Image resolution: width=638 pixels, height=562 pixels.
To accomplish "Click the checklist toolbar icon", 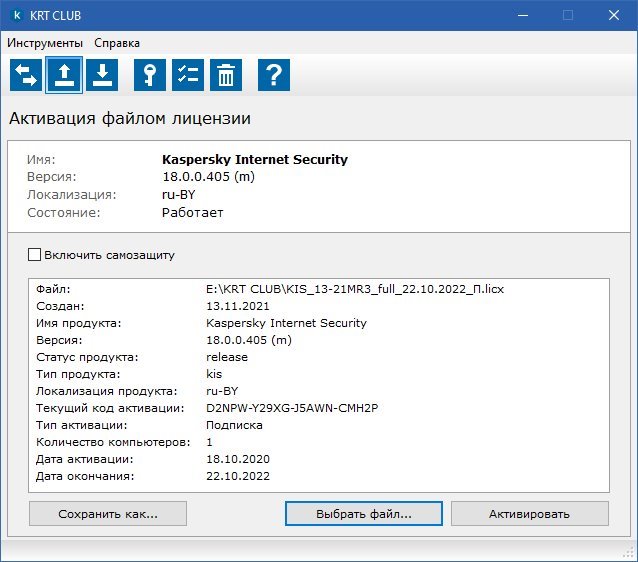I will [x=188, y=75].
